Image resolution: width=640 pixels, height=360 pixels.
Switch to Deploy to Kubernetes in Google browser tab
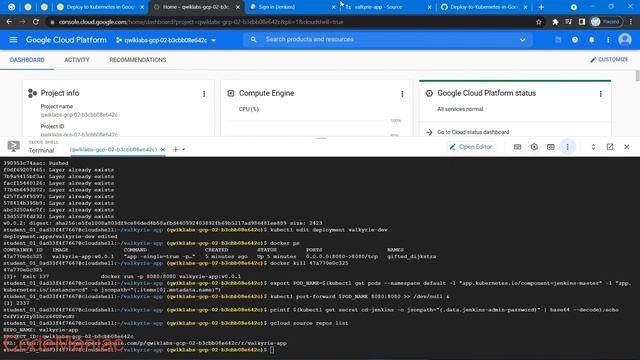(100, 7)
